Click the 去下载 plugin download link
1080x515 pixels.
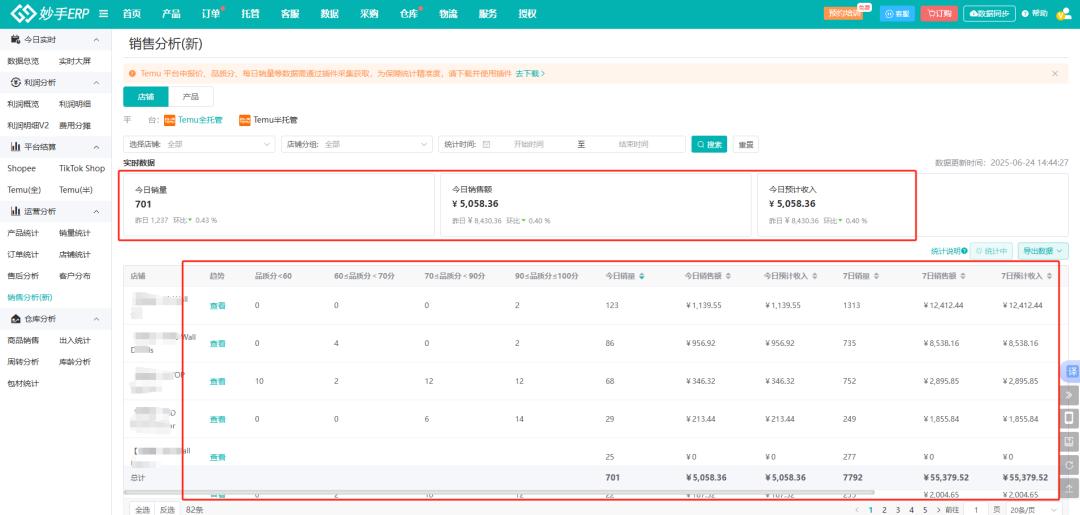pos(529,73)
